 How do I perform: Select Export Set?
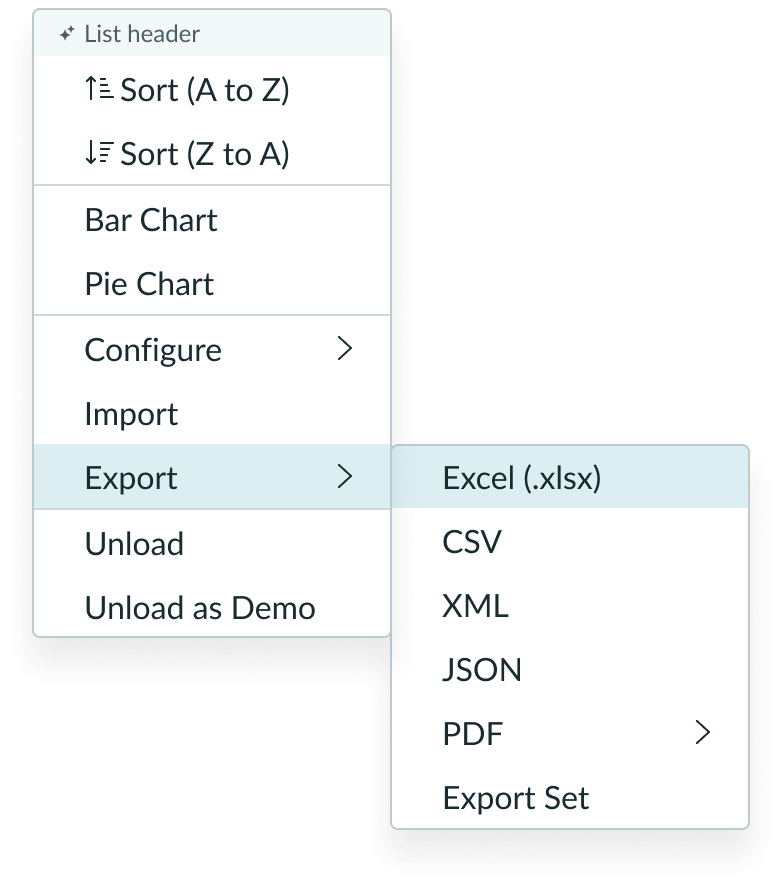(x=516, y=797)
